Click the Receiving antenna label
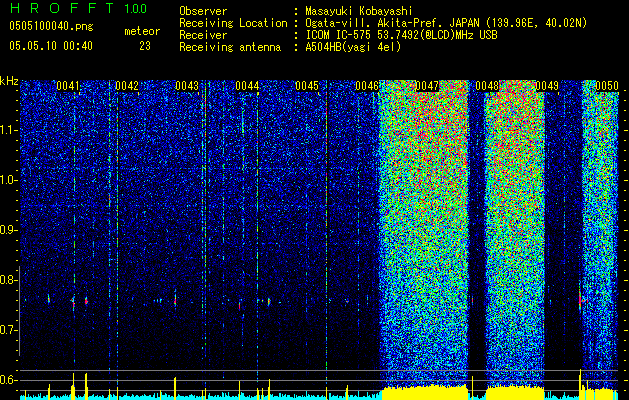Image resolution: width=629 pixels, height=400 pixels. 230,47
